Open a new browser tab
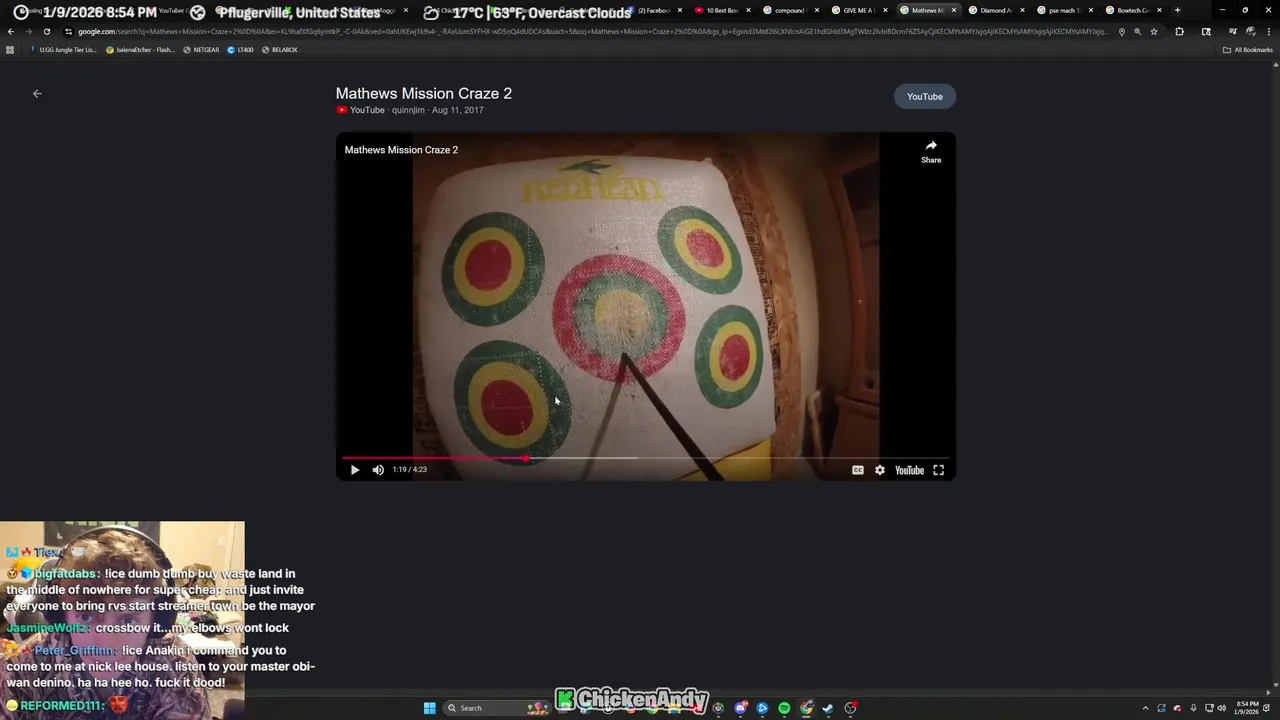 [x=1177, y=11]
